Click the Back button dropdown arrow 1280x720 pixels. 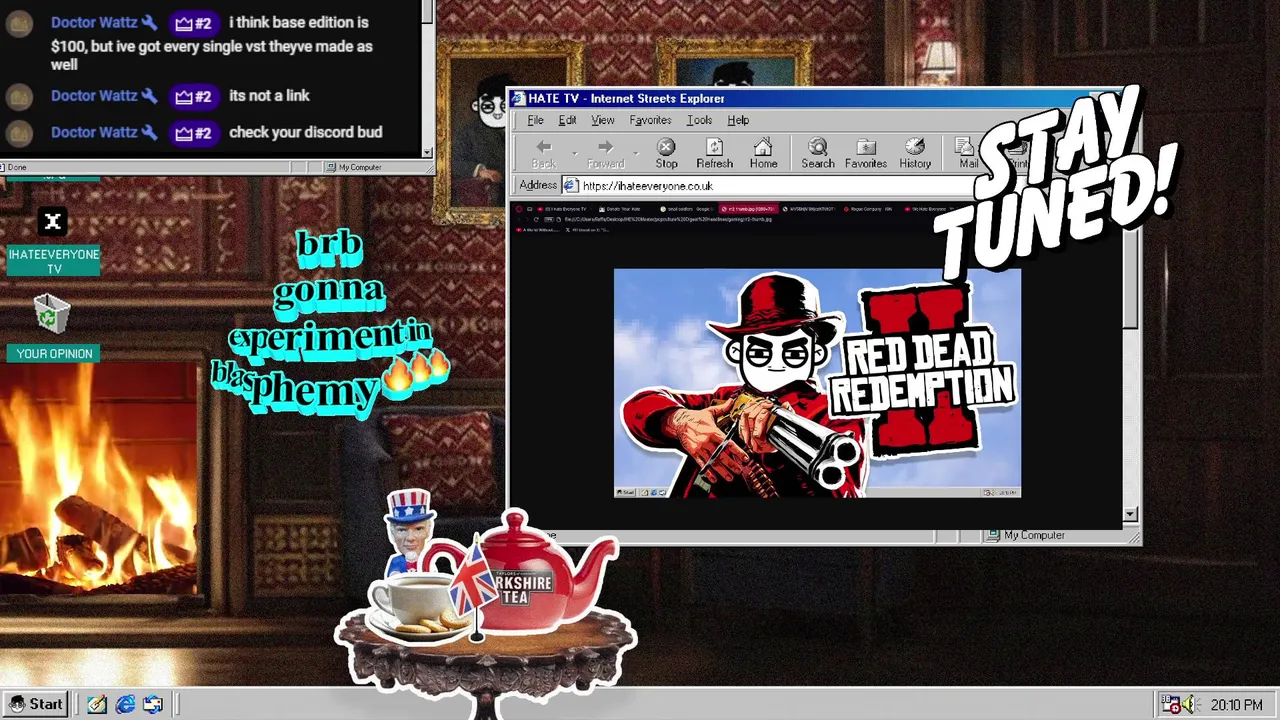pyautogui.click(x=574, y=153)
